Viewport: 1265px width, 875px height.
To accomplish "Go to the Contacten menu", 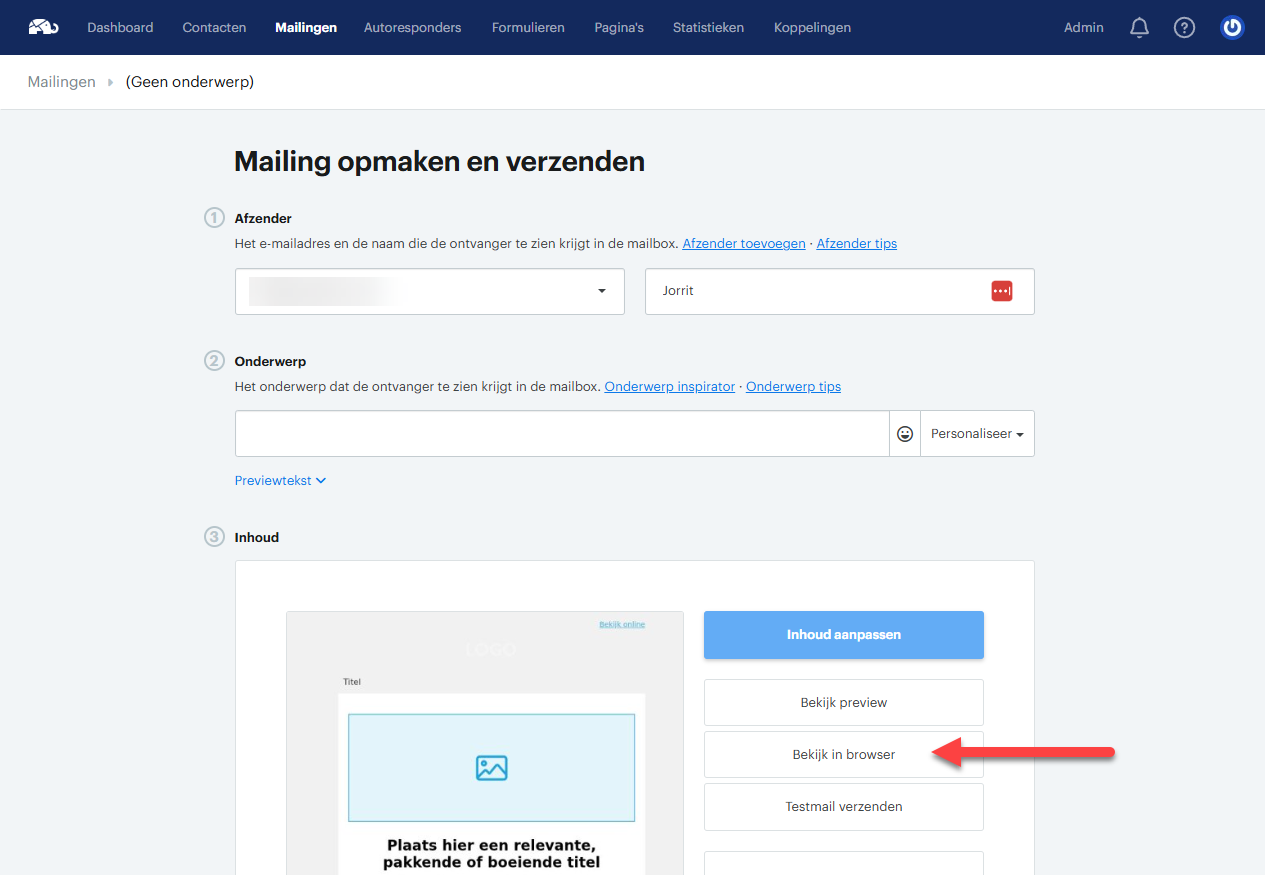I will click(214, 28).
